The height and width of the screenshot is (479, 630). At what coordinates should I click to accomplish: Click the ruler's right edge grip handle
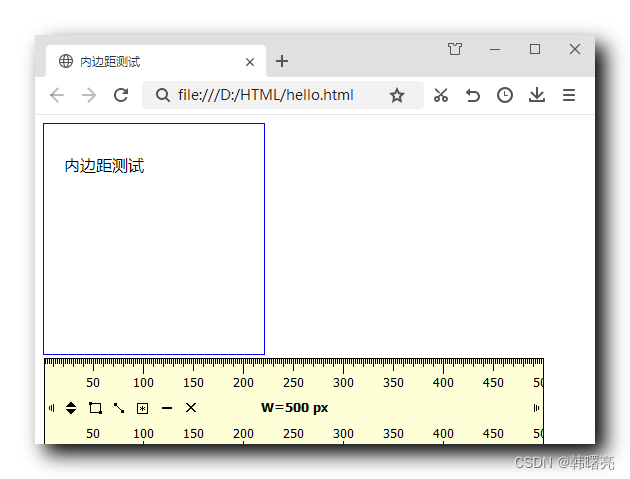pyautogui.click(x=536, y=408)
